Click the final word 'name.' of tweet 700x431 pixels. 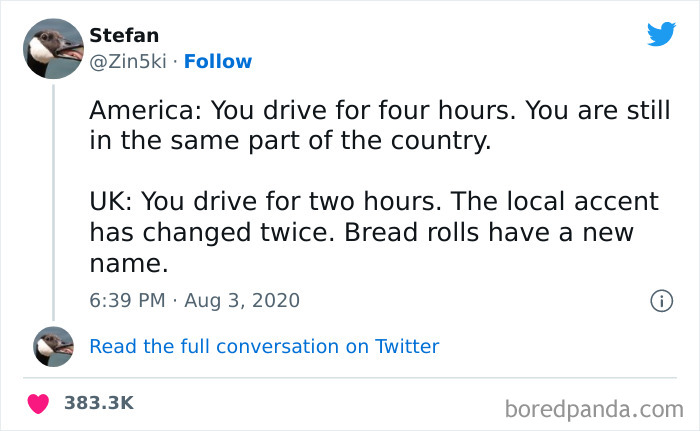129,263
